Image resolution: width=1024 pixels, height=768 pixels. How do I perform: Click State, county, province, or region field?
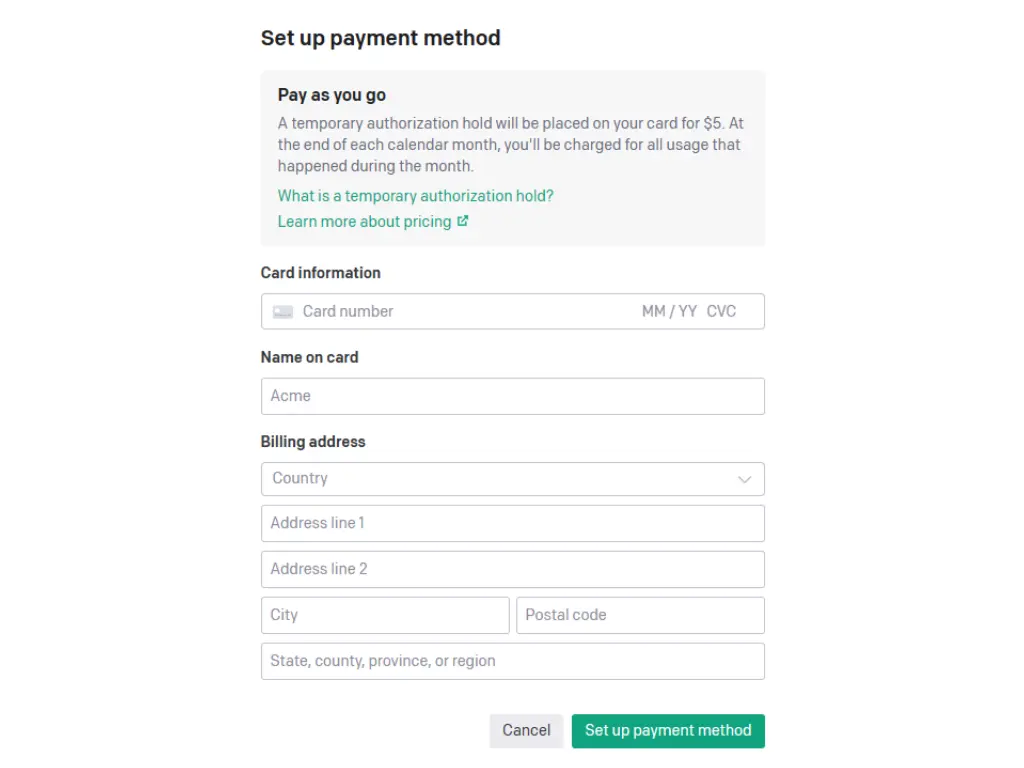(x=512, y=661)
